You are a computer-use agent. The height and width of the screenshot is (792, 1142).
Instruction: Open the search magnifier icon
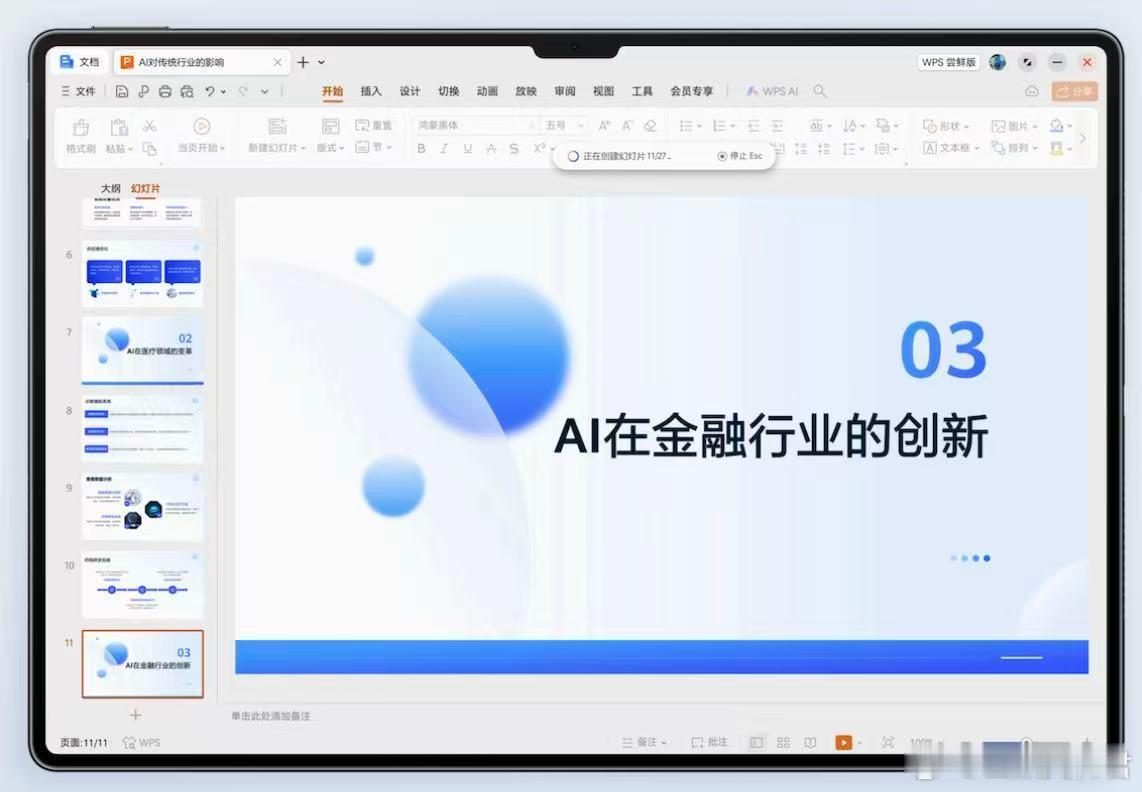pos(820,91)
